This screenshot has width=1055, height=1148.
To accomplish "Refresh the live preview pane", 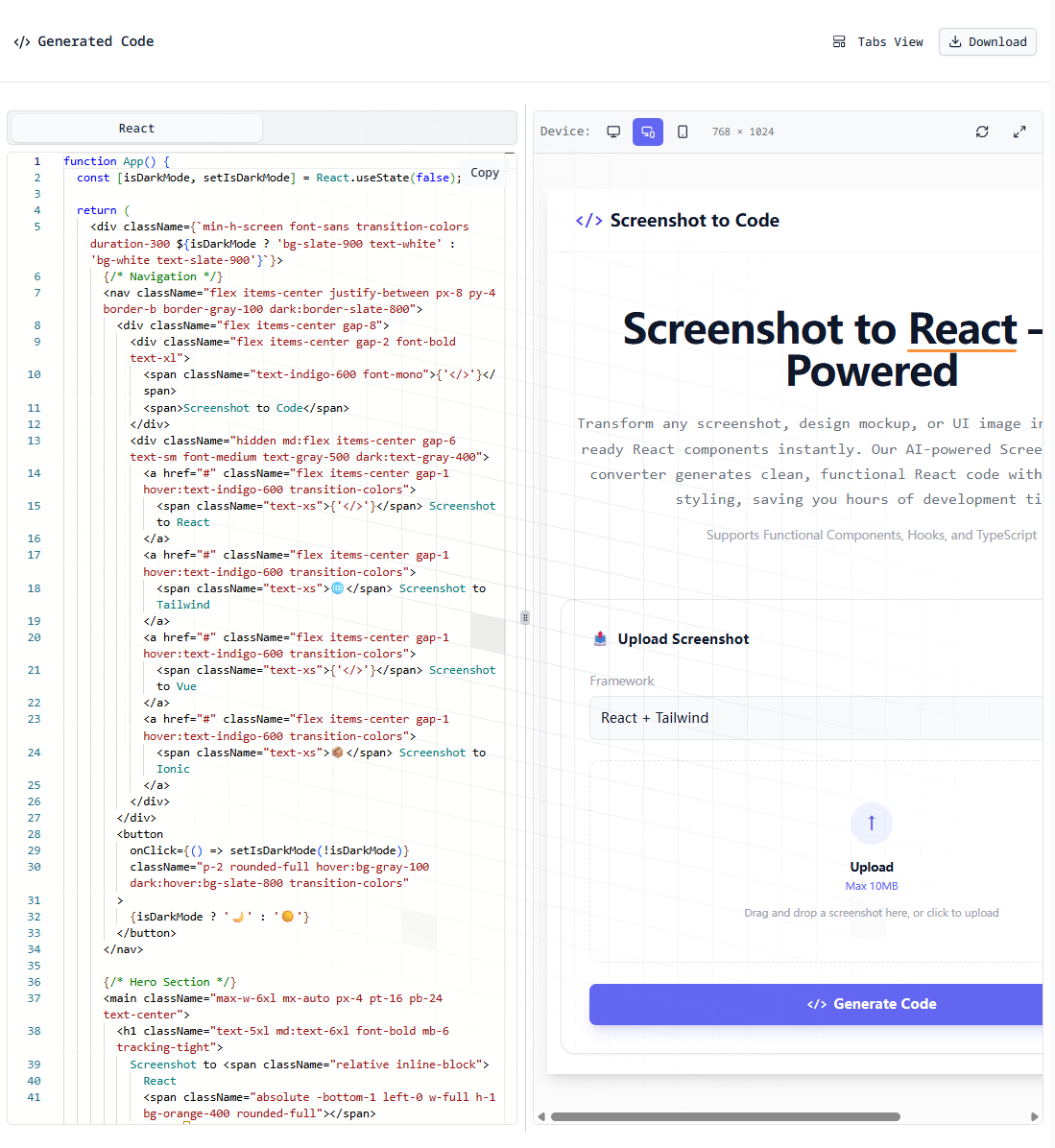I will (982, 131).
